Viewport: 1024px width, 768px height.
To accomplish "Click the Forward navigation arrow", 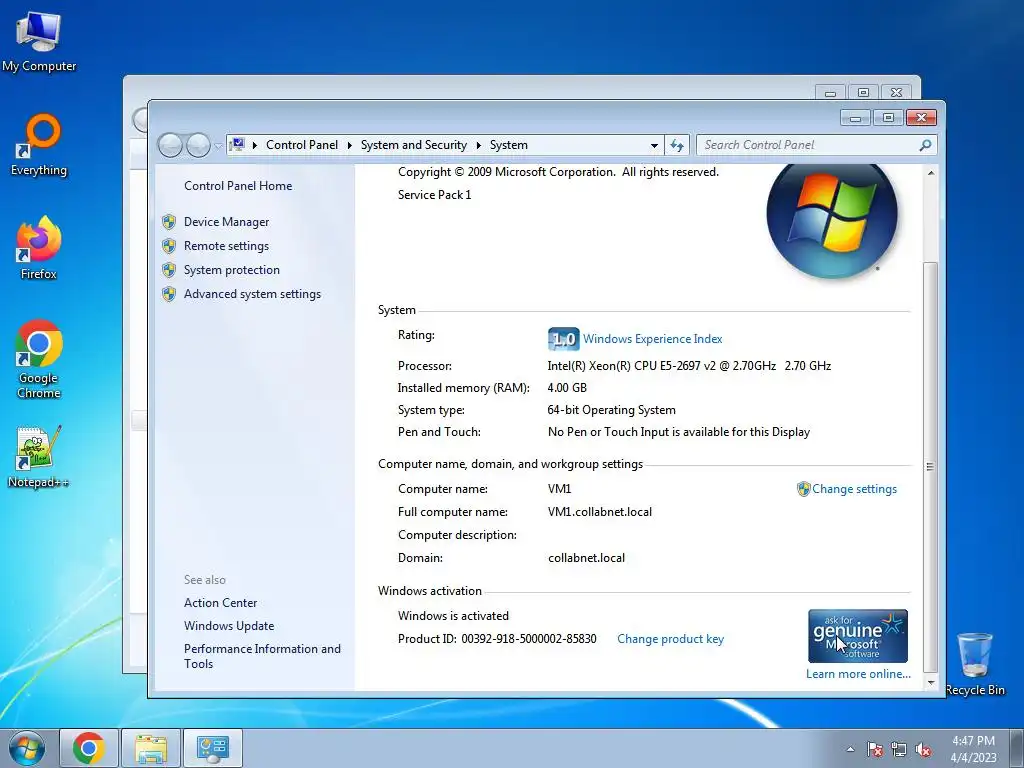I will 198,145.
